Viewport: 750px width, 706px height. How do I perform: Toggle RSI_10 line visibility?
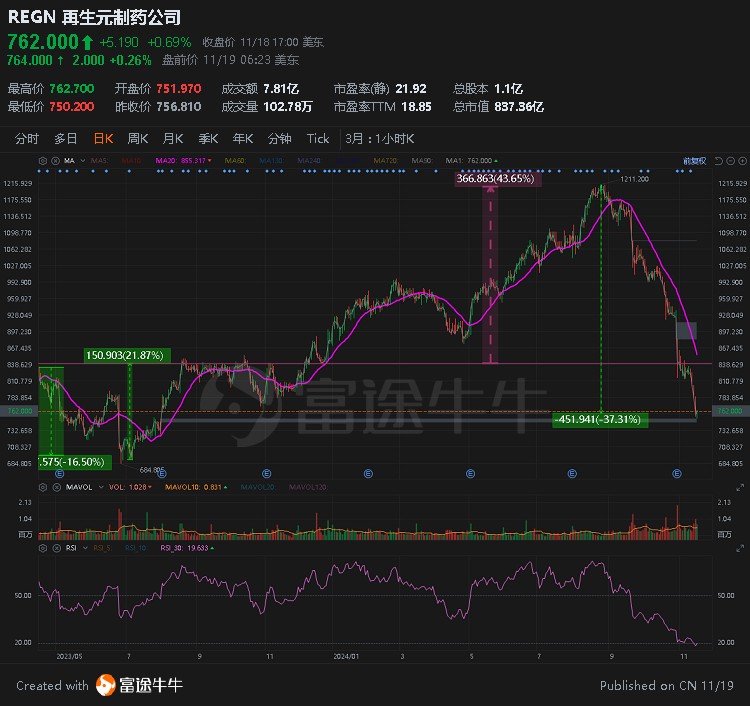[x=136, y=548]
